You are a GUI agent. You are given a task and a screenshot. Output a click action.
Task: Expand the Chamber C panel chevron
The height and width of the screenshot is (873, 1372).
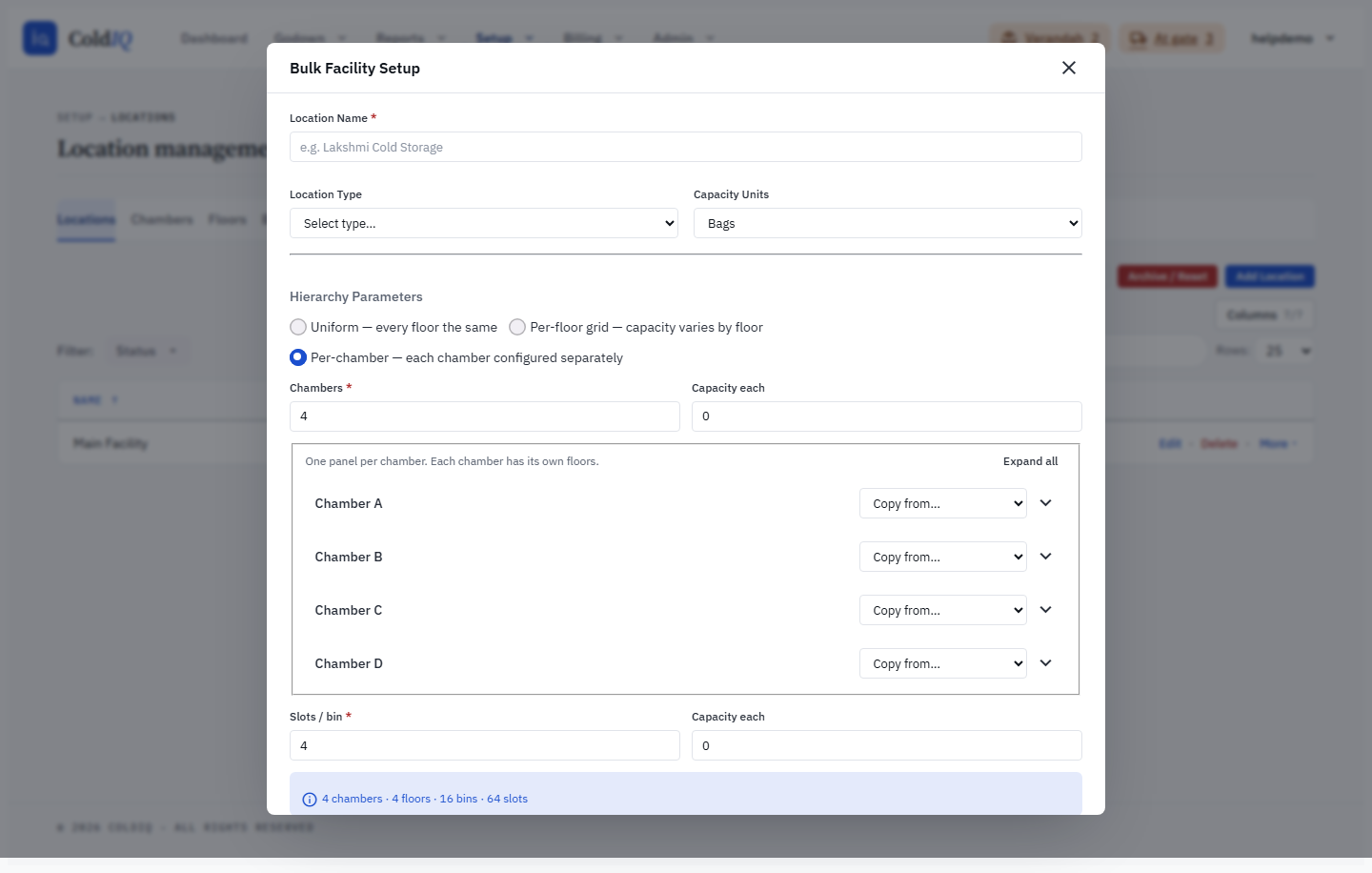1045,610
